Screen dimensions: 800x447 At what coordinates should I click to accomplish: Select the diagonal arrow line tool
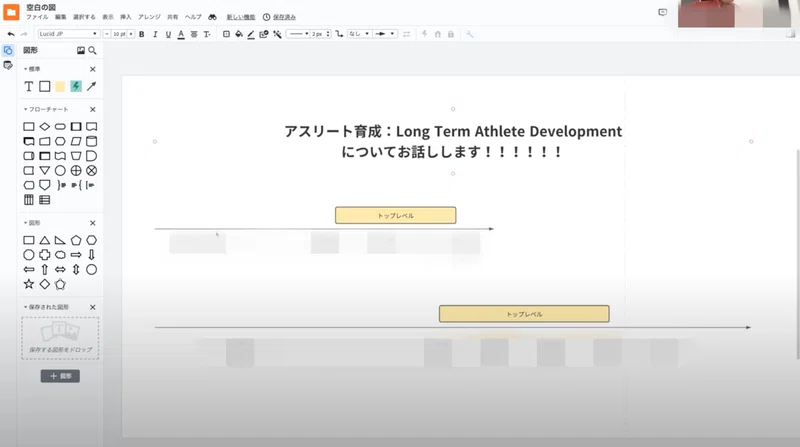tap(91, 86)
